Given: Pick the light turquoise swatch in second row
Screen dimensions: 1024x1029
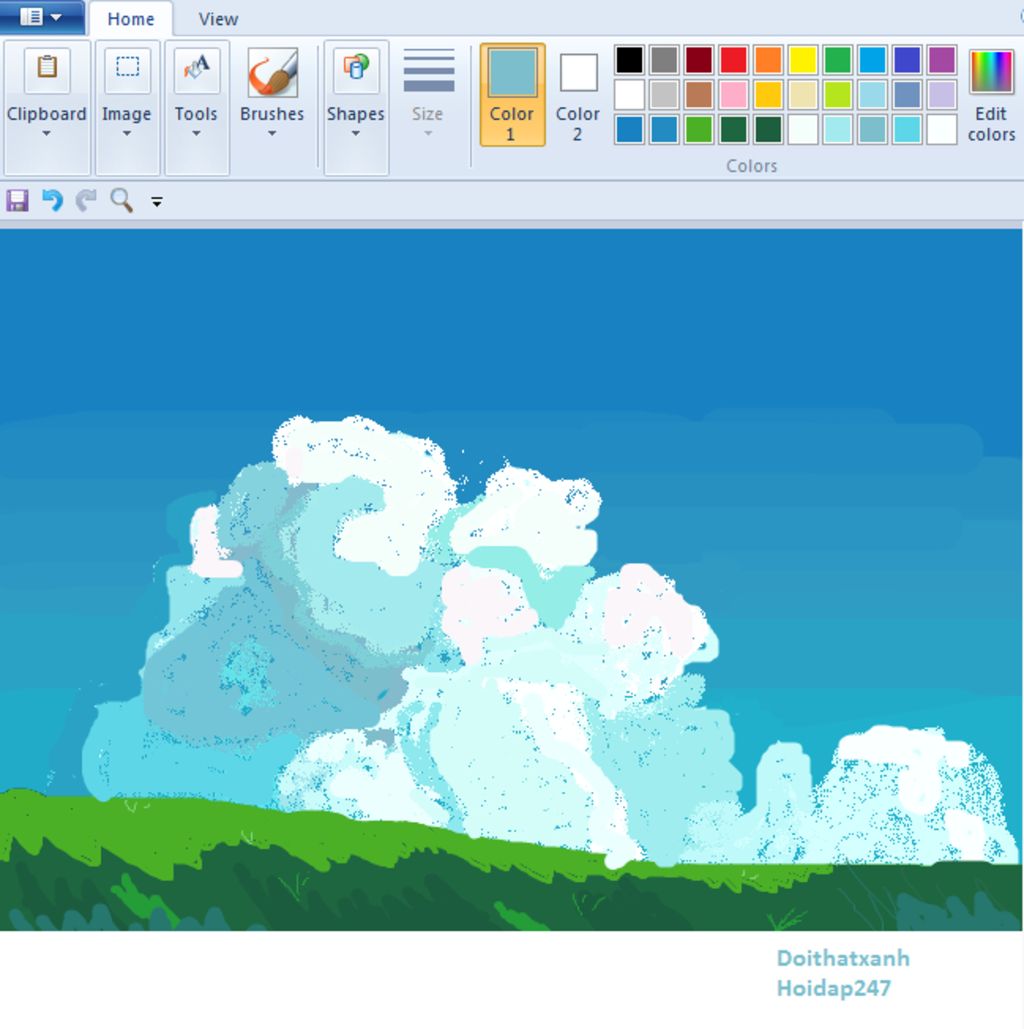Looking at the screenshot, I should point(873,94).
